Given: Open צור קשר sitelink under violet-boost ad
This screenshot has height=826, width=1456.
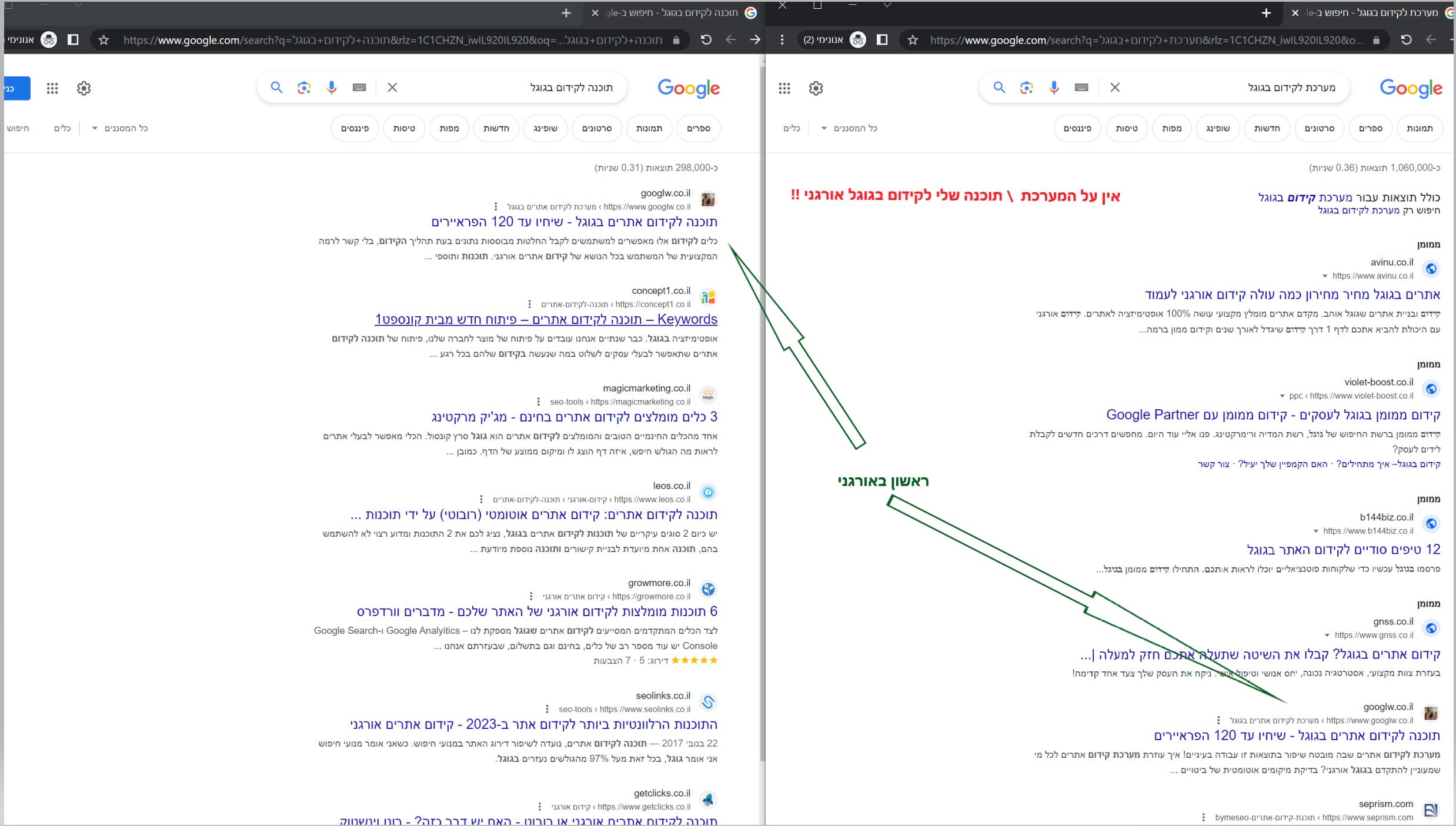Looking at the screenshot, I should pos(1214,464).
